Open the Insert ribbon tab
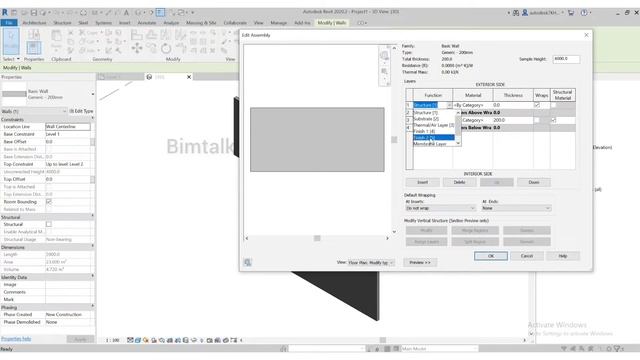 (124, 23)
